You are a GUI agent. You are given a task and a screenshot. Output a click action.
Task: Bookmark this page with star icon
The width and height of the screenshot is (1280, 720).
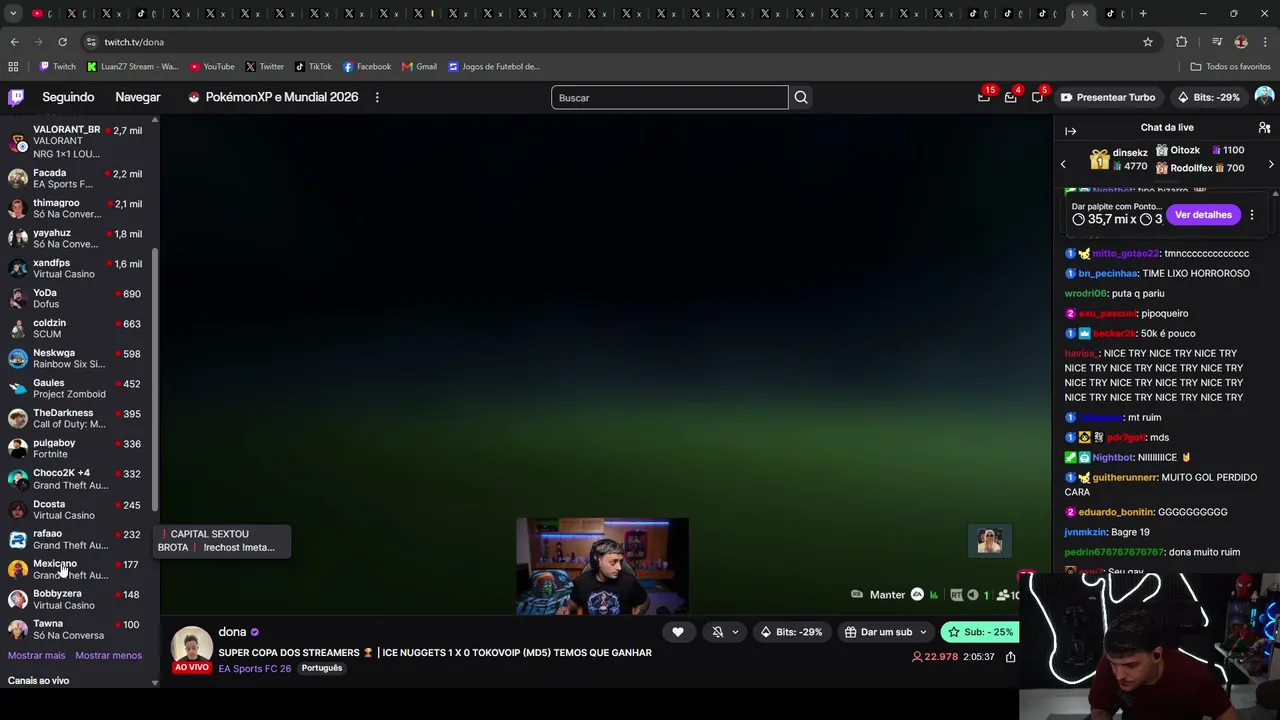(x=1148, y=42)
